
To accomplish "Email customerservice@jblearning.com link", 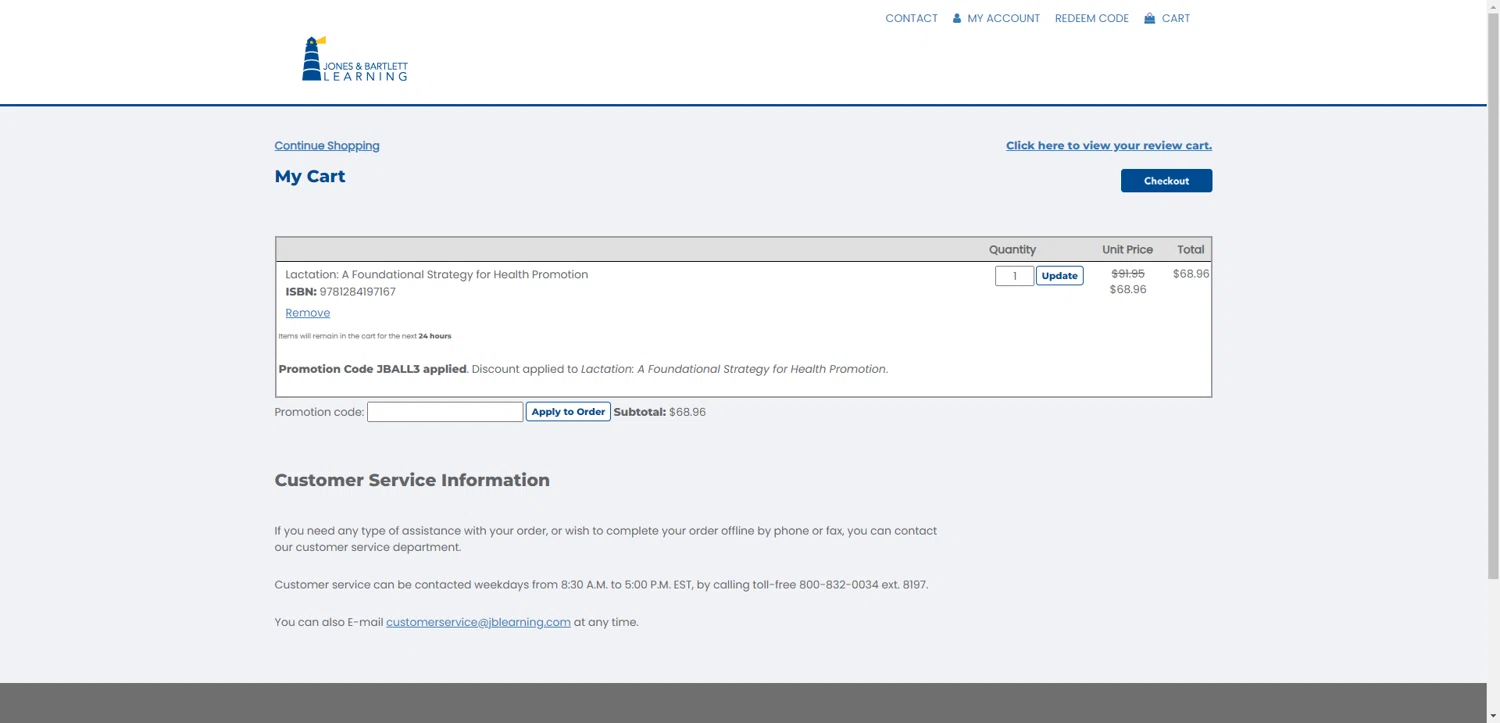I will tap(478, 622).
